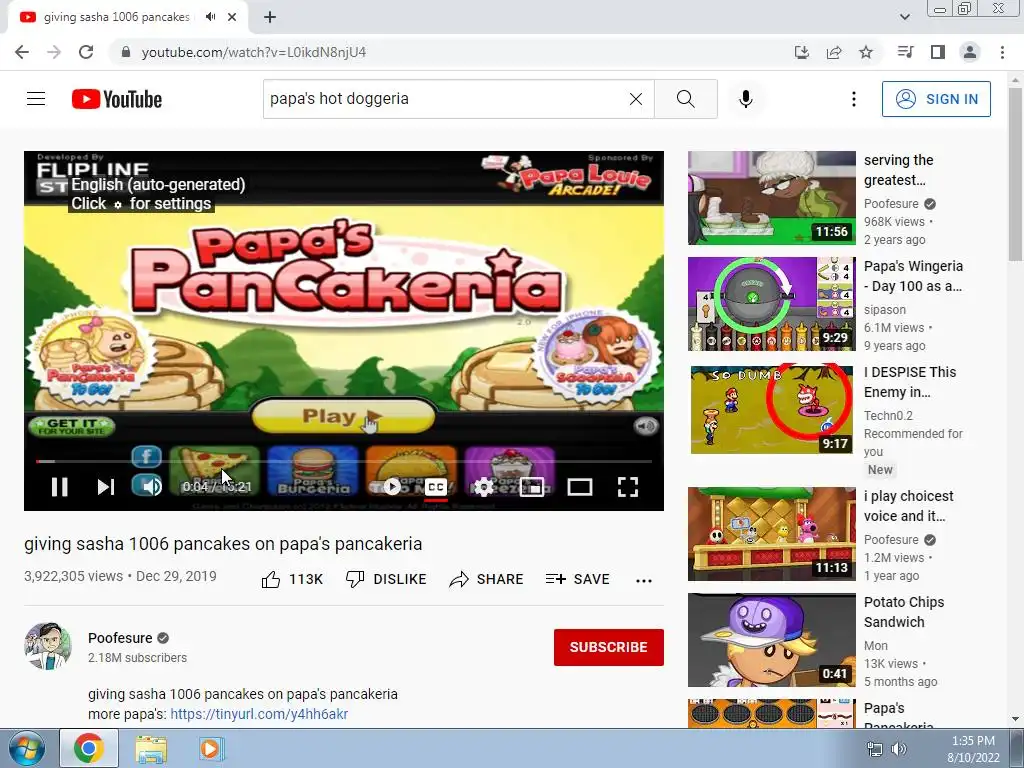Click the address bar URL

point(253,52)
